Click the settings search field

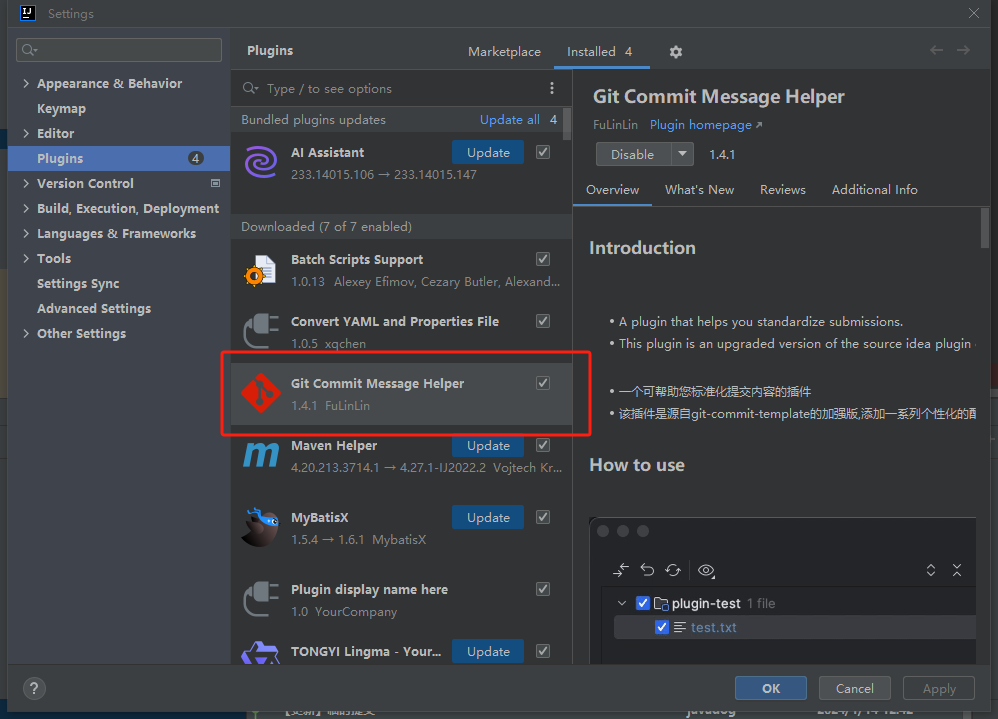(x=119, y=50)
